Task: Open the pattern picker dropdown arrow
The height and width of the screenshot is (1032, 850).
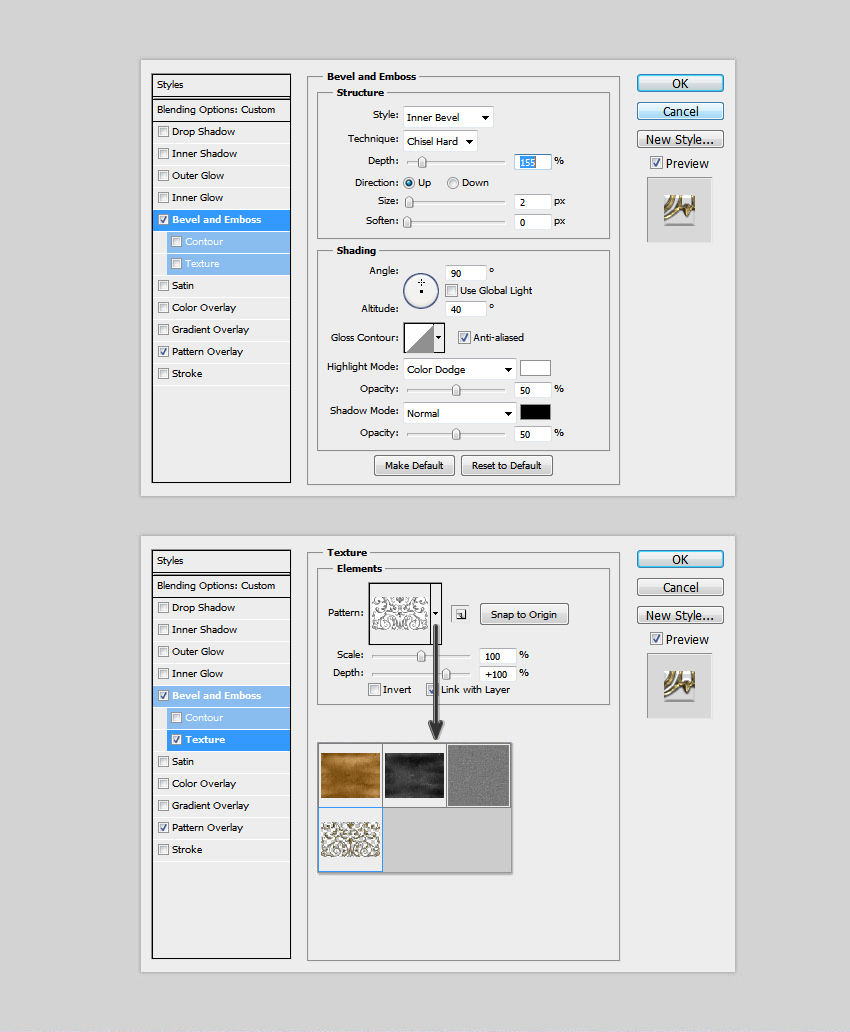Action: point(436,613)
